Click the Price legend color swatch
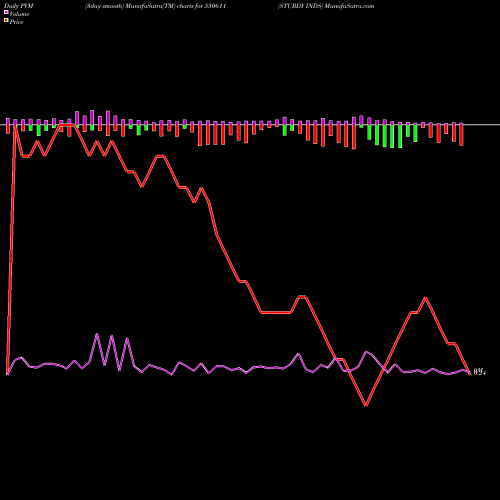The width and height of the screenshot is (500, 500). coord(6,21)
